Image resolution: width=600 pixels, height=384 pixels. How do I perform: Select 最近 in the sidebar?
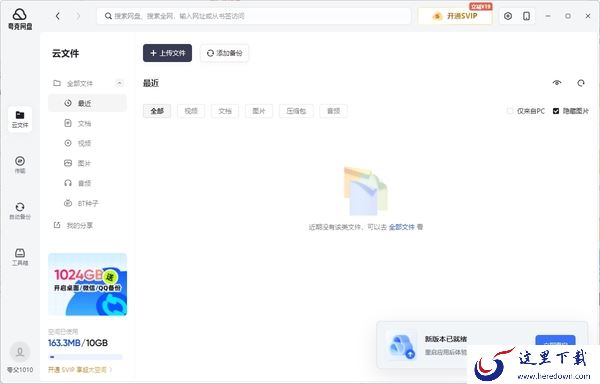pos(87,103)
